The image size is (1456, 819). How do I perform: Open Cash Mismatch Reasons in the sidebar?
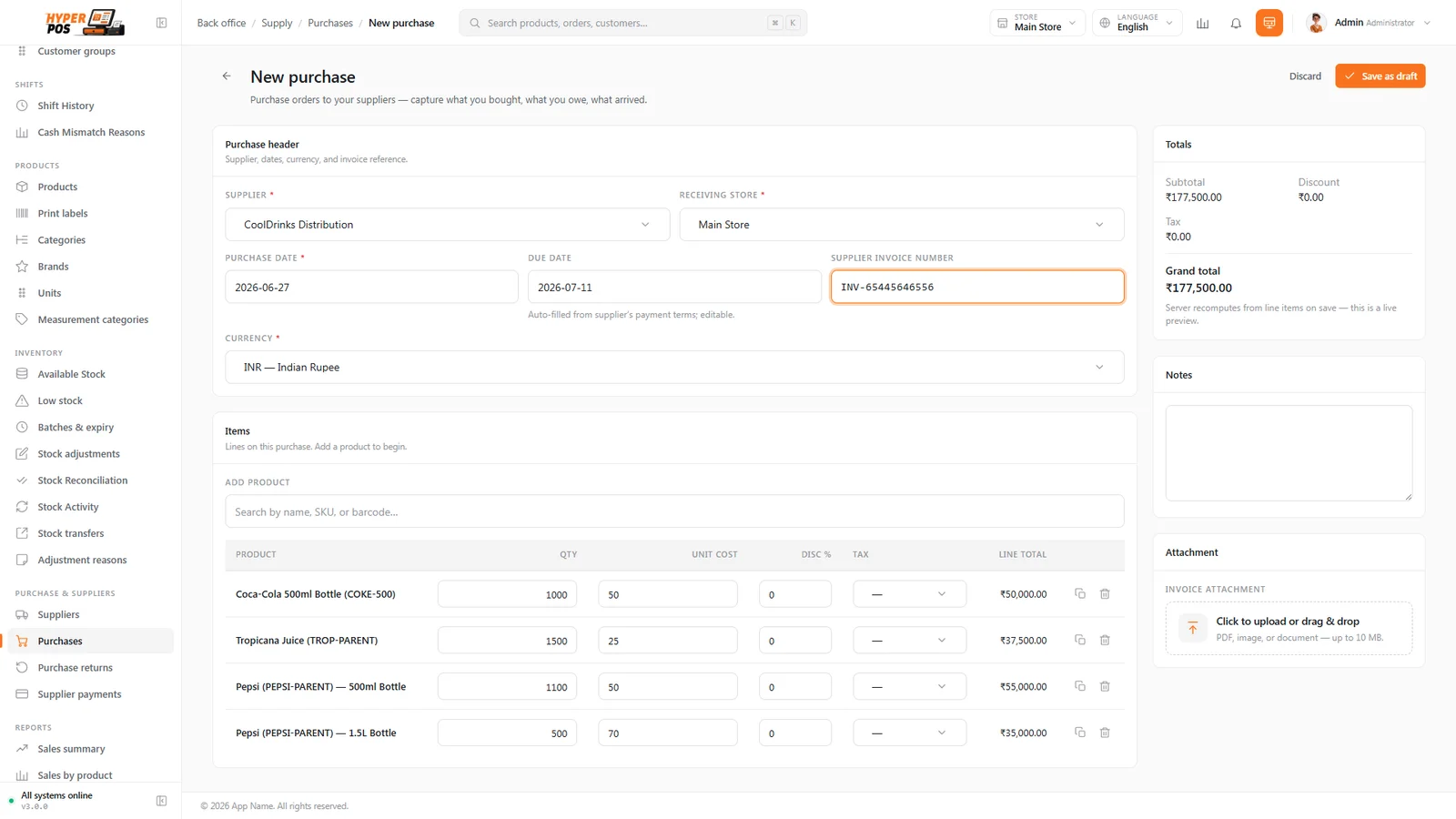pos(91,132)
